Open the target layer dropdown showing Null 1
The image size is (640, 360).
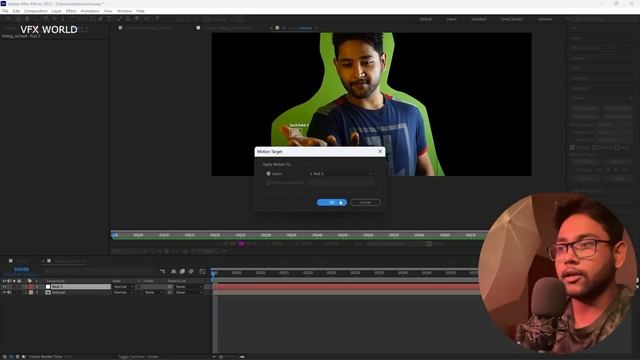341,173
